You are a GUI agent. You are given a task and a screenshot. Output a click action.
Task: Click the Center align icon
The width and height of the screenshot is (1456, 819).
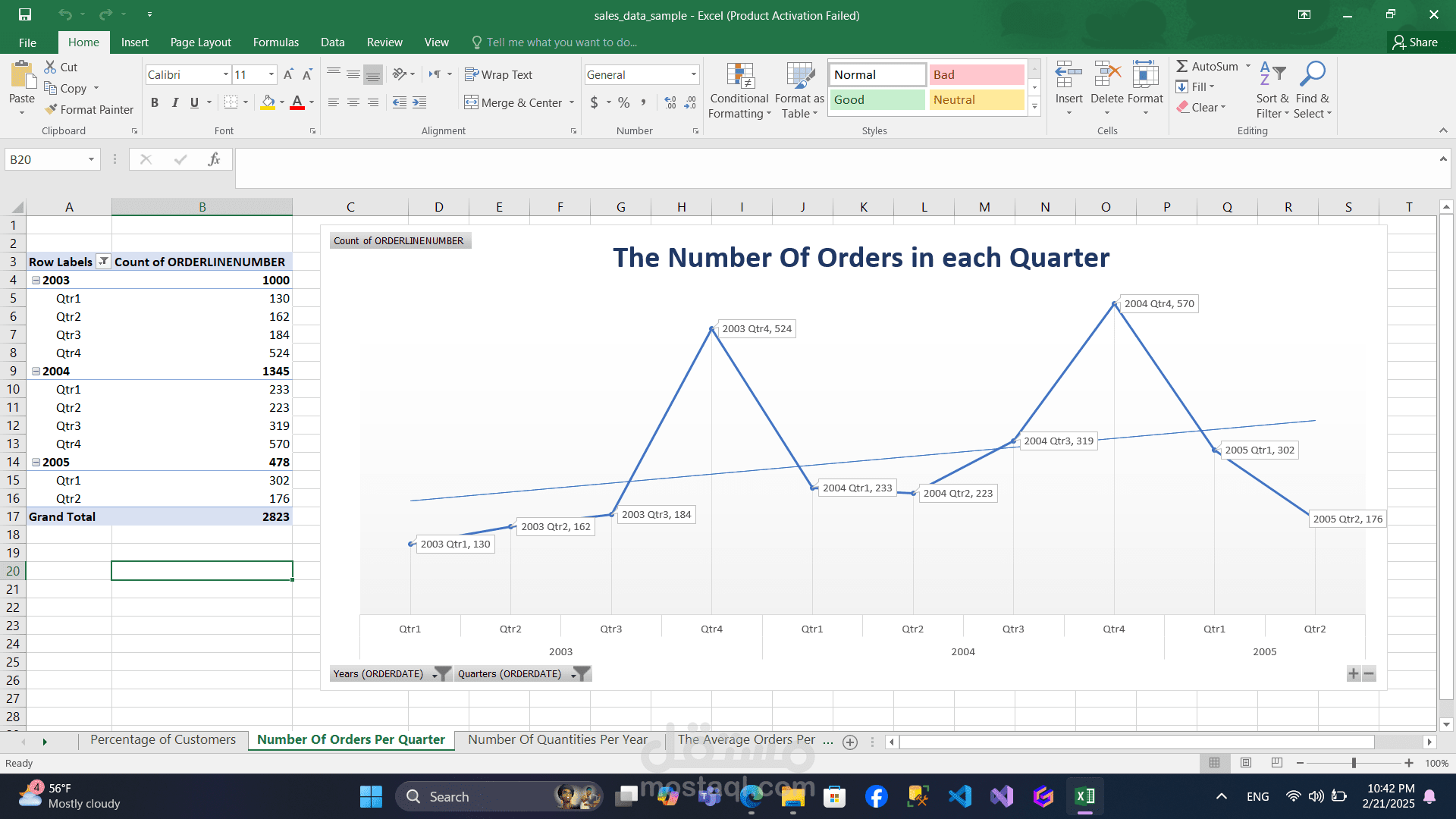click(x=353, y=102)
